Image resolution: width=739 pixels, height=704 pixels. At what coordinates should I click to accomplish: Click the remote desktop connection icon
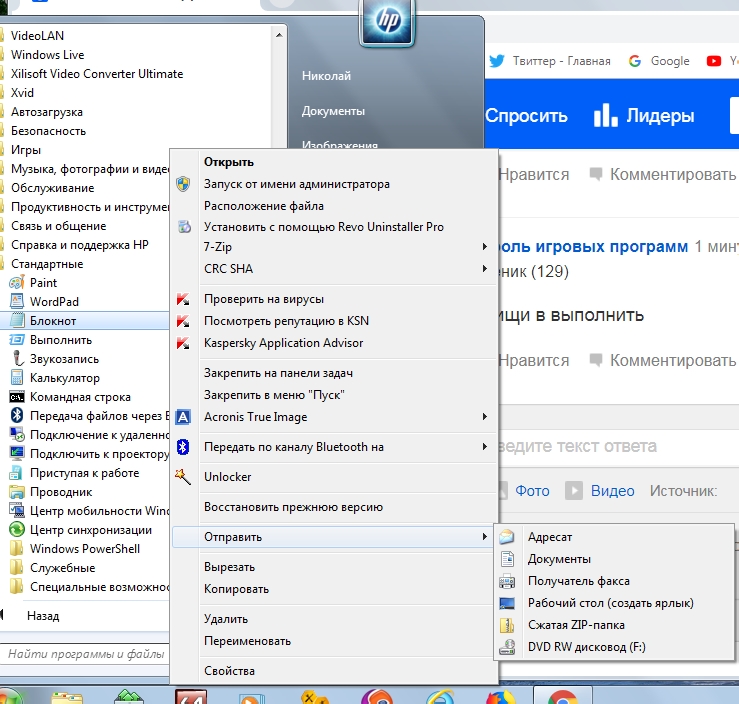click(17, 434)
